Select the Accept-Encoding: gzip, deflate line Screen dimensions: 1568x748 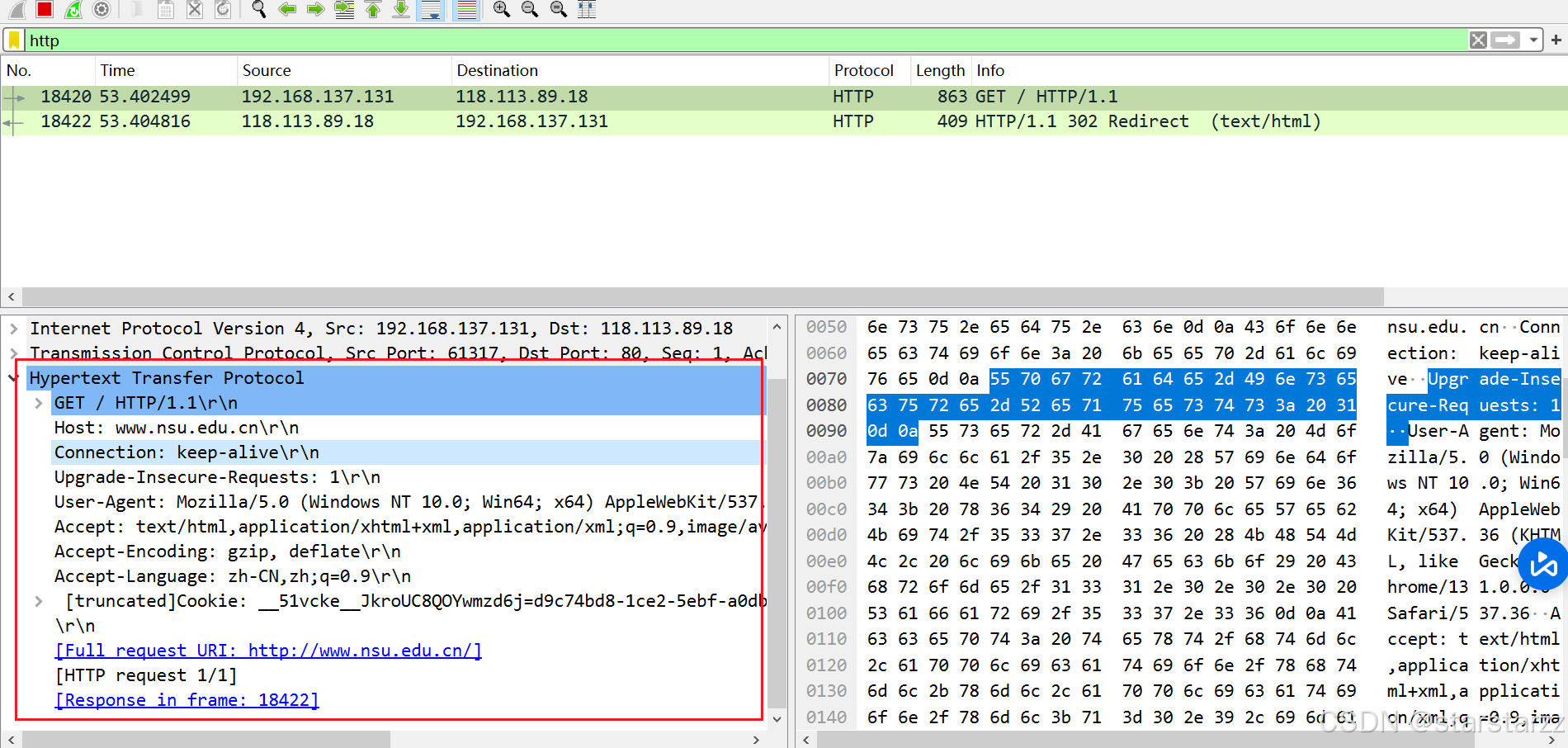click(228, 552)
